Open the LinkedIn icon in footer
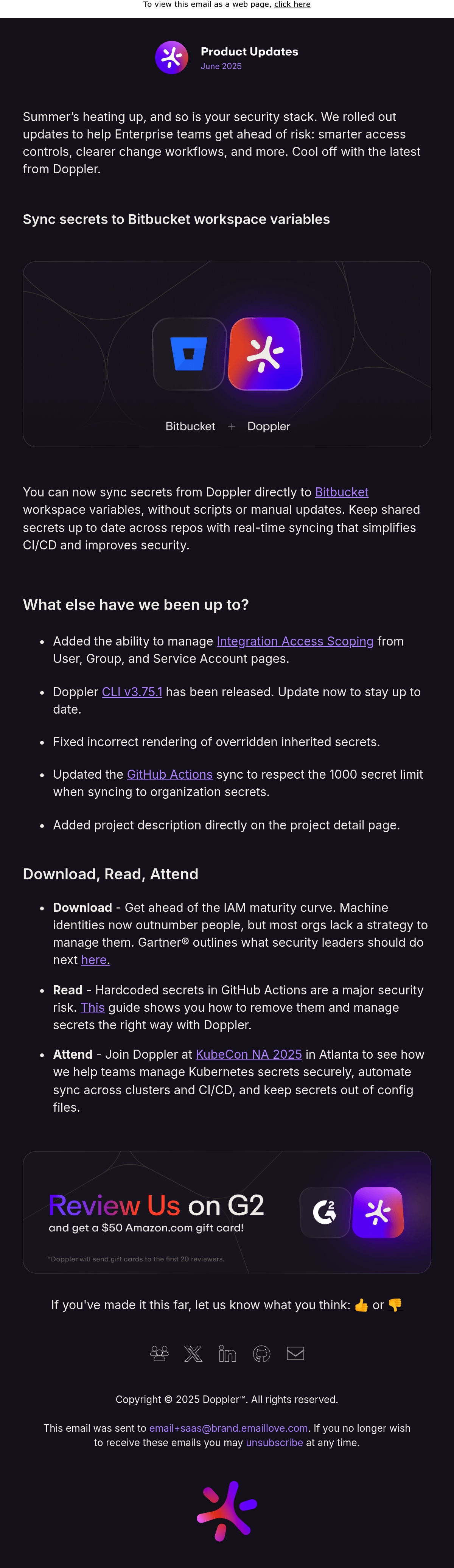Screen dimensions: 454x1568 coord(228,1353)
